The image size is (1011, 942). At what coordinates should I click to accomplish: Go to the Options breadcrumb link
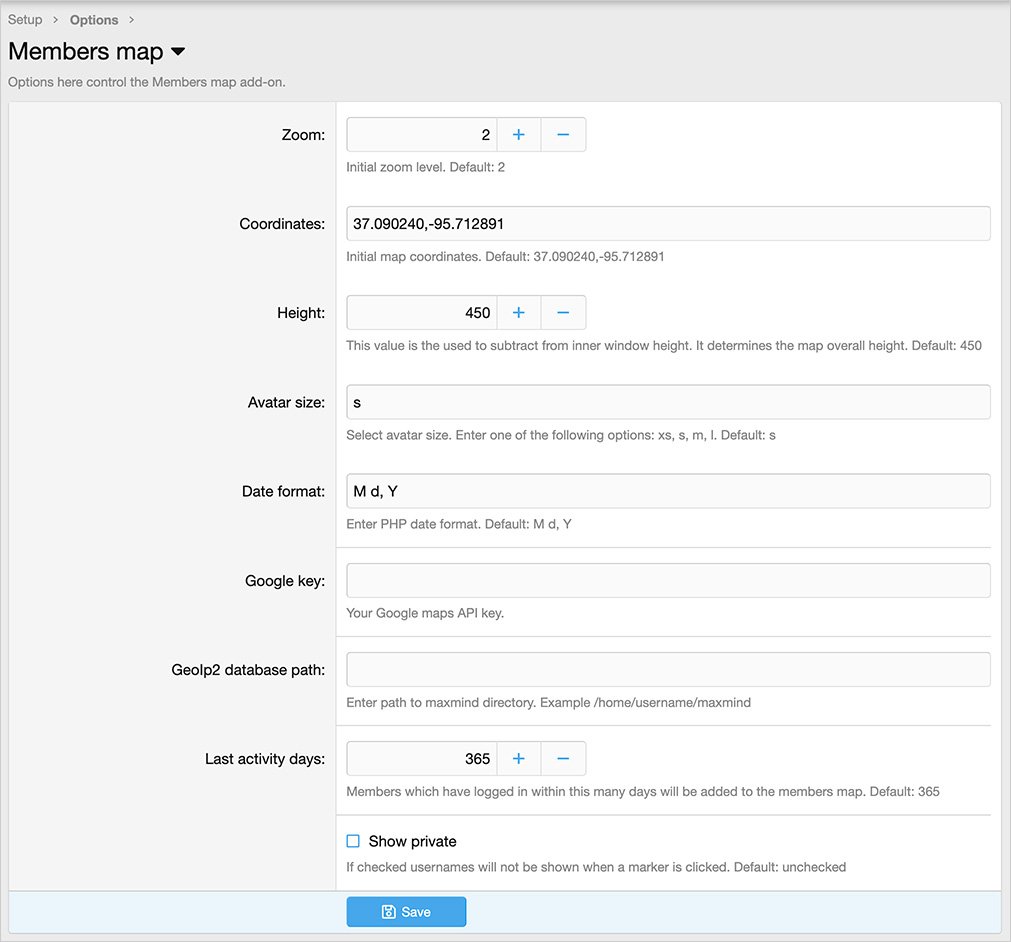pyautogui.click(x=94, y=20)
